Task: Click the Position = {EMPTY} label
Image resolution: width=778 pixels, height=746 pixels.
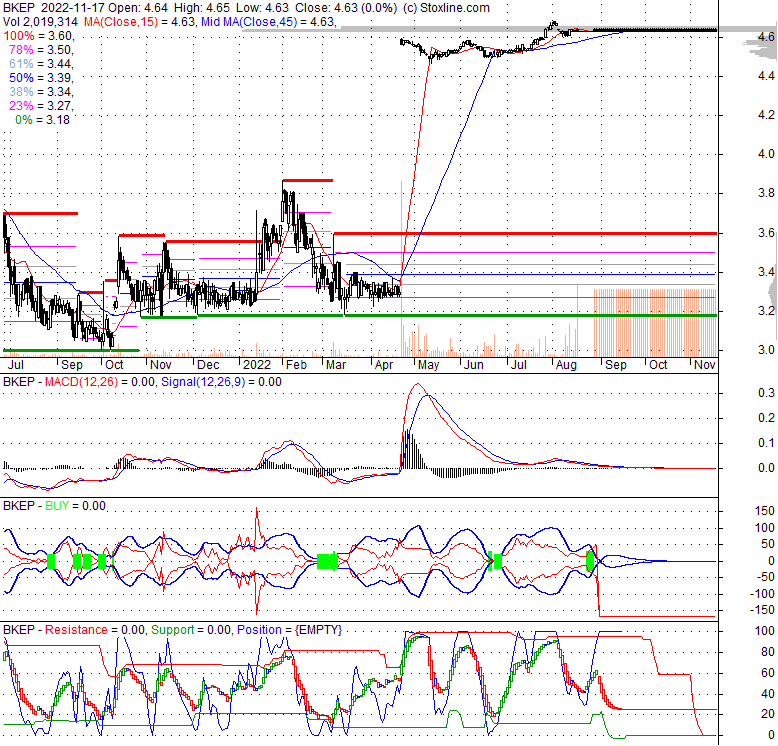Action: tap(289, 630)
